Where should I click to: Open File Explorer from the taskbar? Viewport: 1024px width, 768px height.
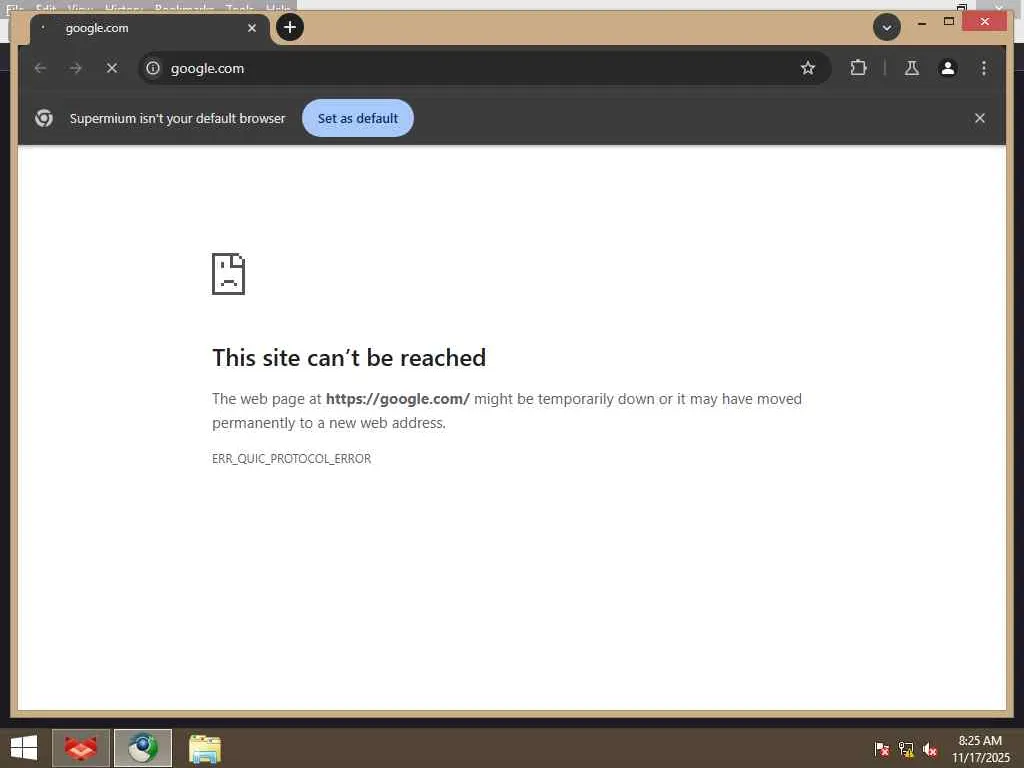(x=205, y=748)
